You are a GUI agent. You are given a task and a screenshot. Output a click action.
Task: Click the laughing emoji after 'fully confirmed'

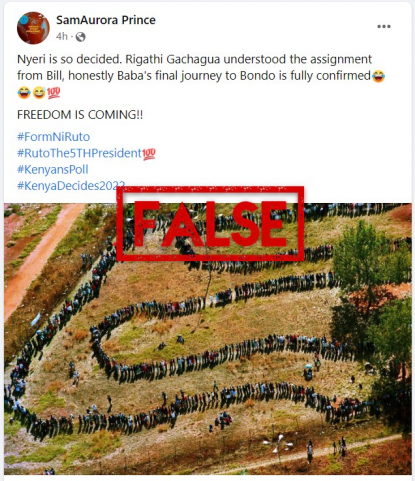tap(379, 76)
